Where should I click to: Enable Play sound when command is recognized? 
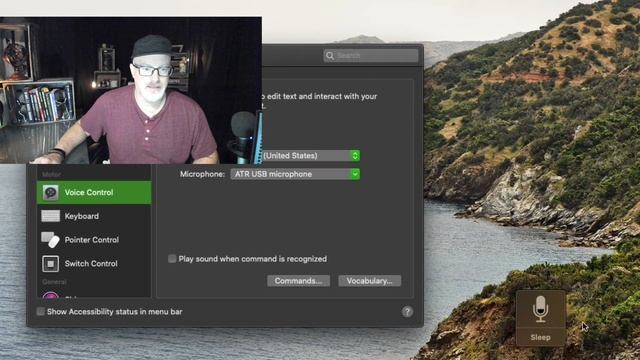pos(172,259)
